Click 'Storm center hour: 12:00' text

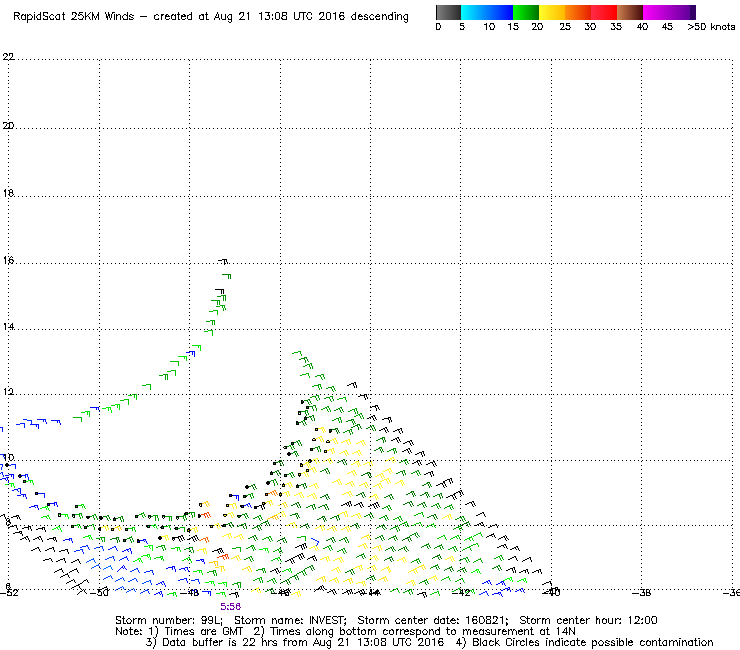589,620
